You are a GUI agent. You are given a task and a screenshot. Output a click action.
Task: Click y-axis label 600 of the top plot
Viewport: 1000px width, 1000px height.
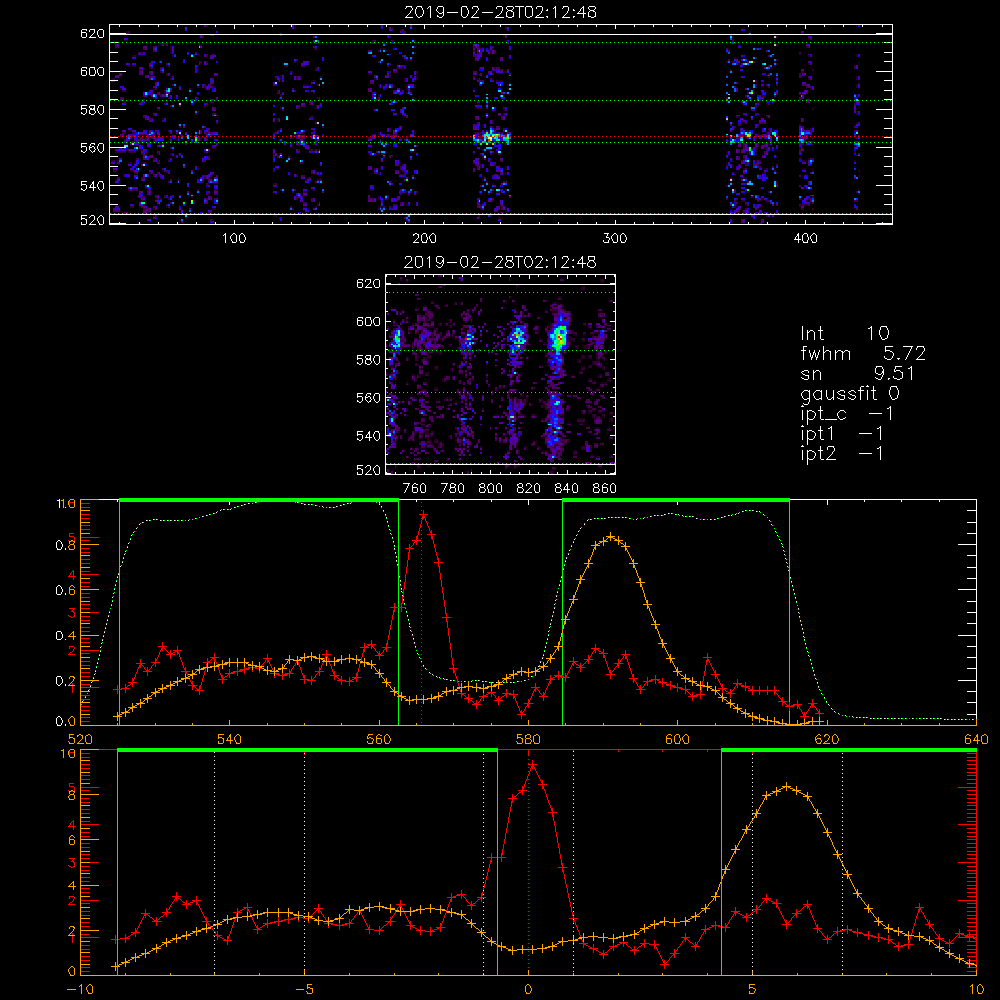pyautogui.click(x=92, y=71)
